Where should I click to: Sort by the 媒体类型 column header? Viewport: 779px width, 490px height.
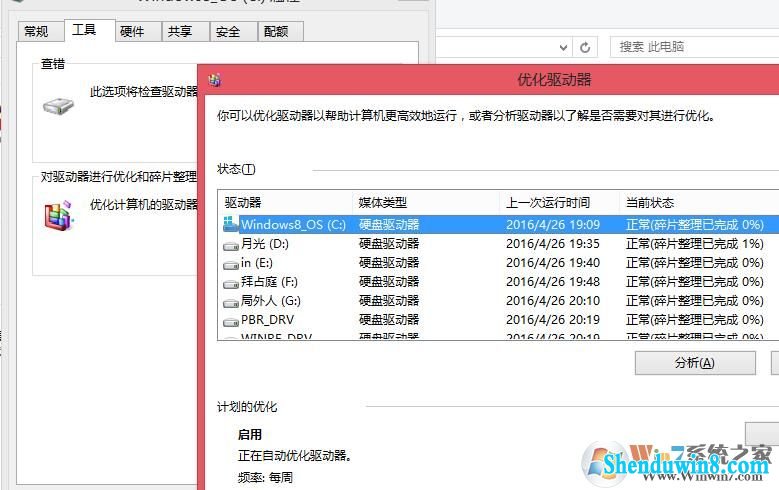(x=426, y=202)
